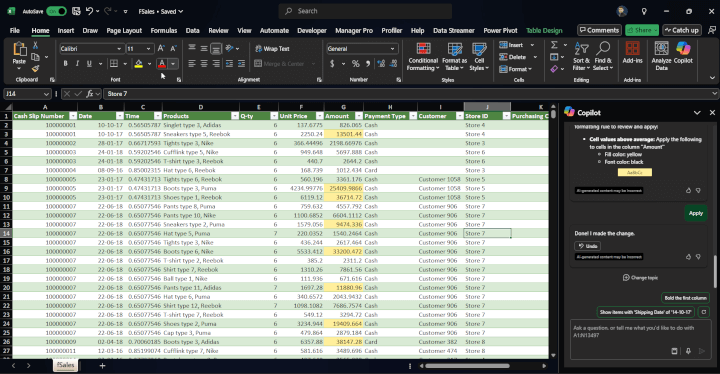Increase font size with the larger A icon

[161, 48]
